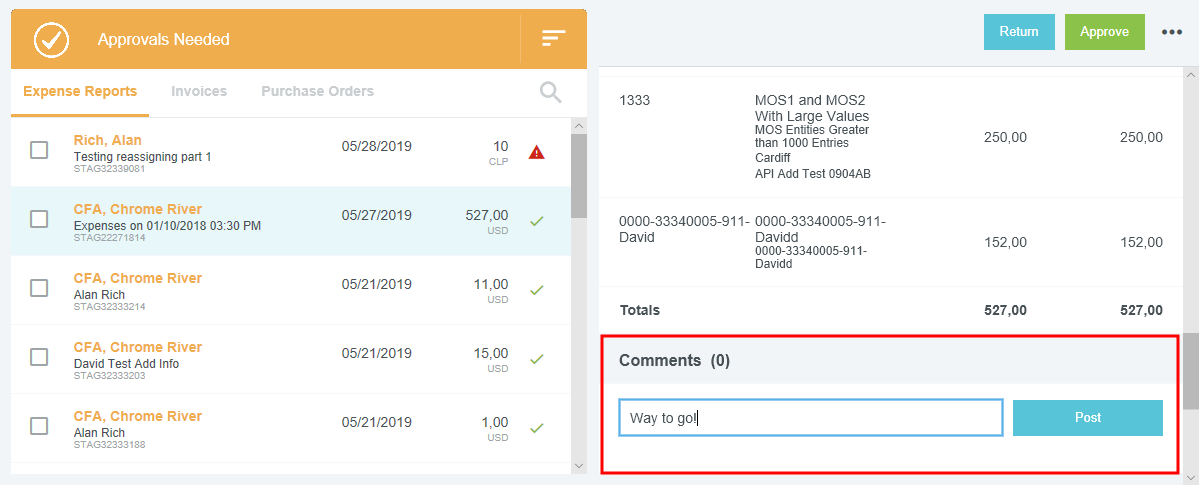Click the search magnifying glass icon
Viewport: 1199px width, 485px height.
click(x=550, y=92)
